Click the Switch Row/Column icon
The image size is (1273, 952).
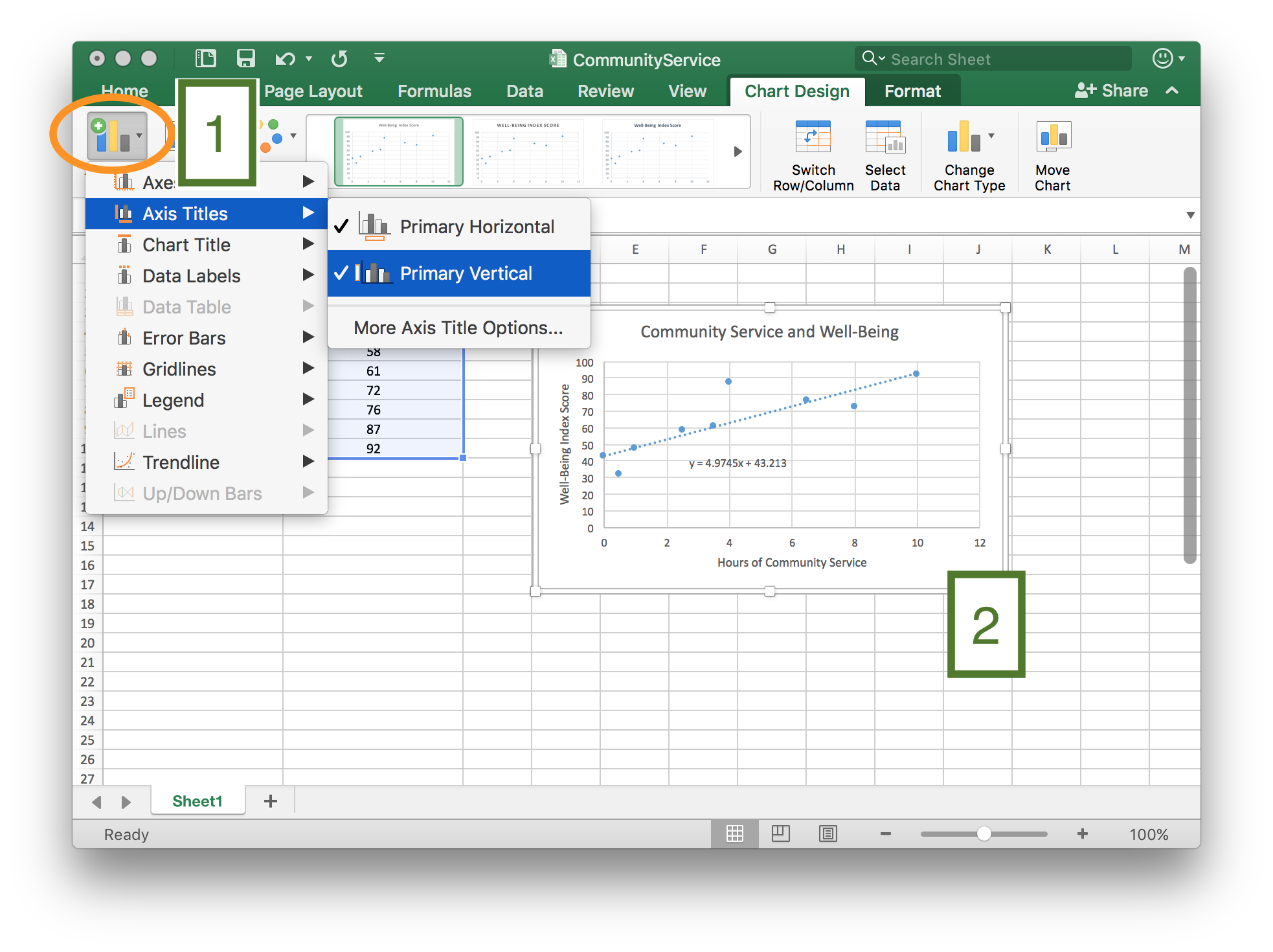813,137
